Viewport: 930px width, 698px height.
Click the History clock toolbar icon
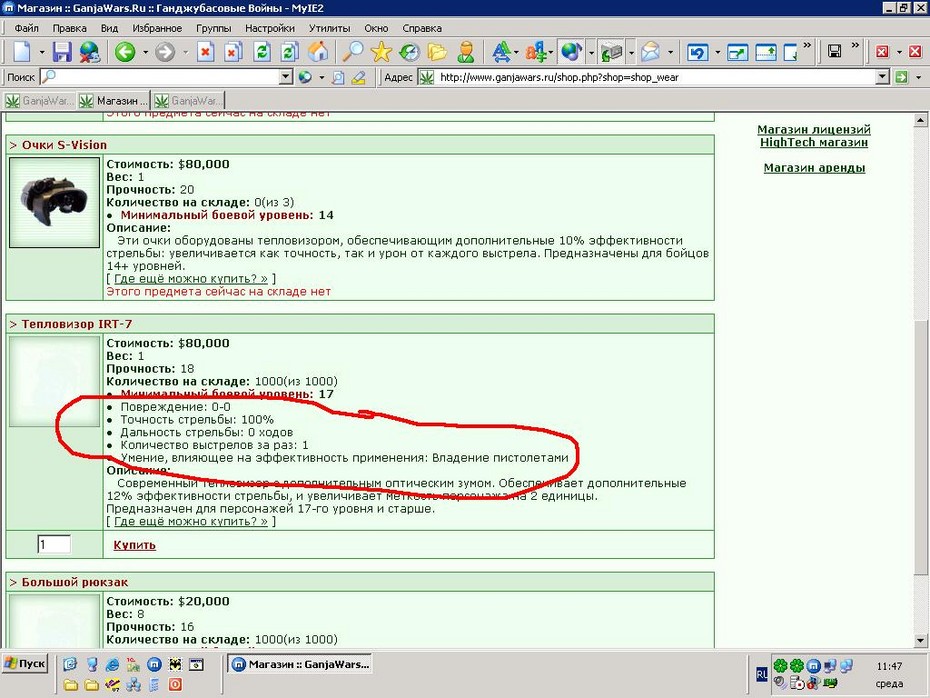coord(409,52)
